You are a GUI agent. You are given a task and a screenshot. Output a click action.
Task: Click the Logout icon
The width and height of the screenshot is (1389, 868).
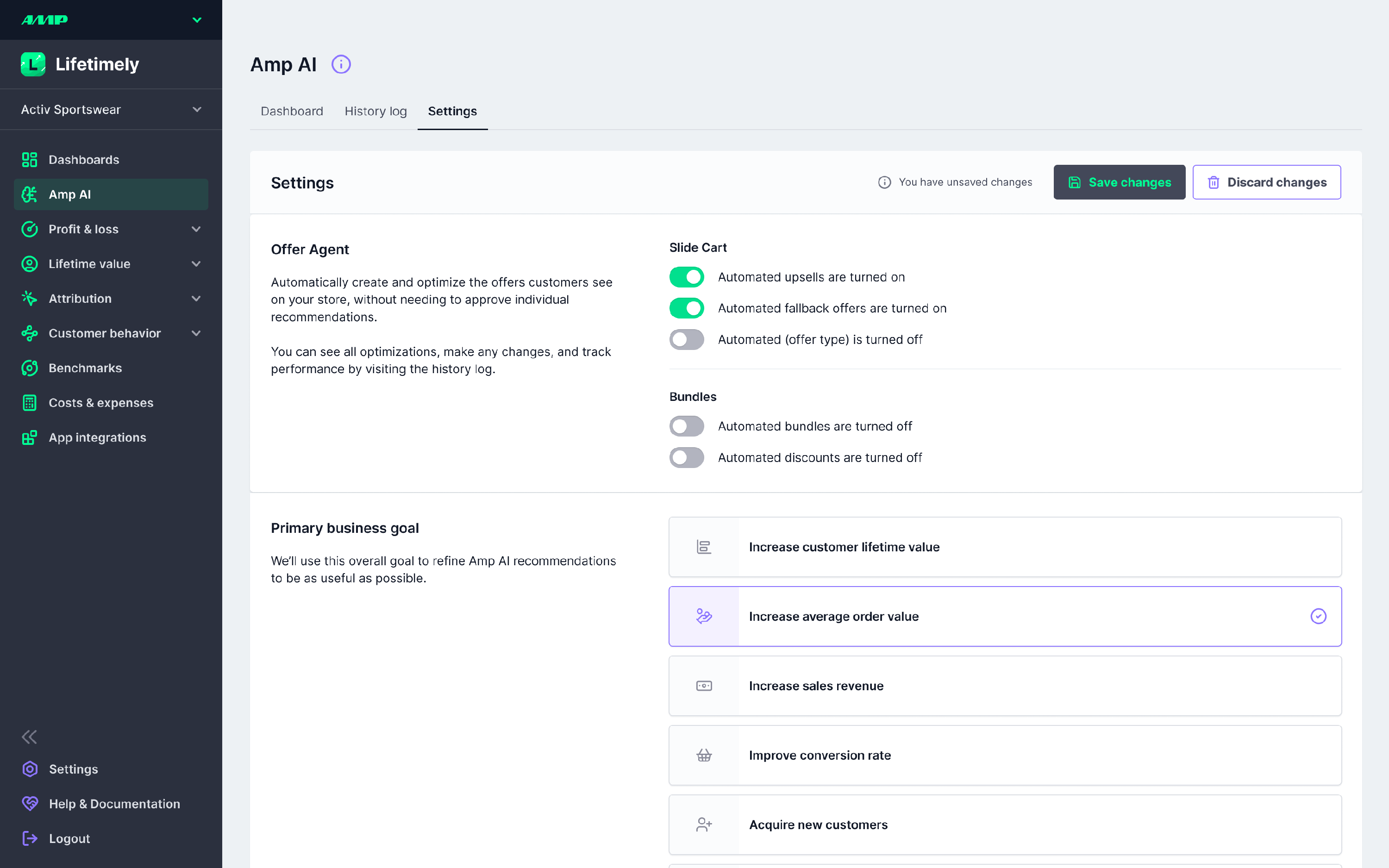pyautogui.click(x=30, y=838)
